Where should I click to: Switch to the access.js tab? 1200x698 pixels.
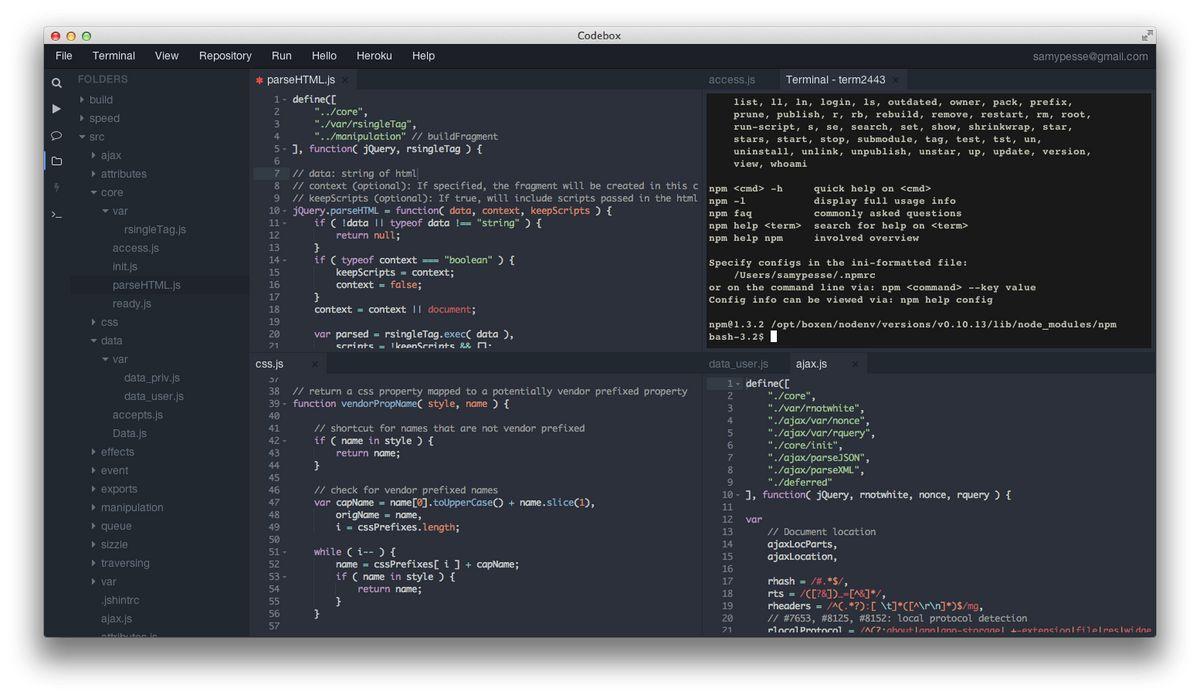pos(732,80)
